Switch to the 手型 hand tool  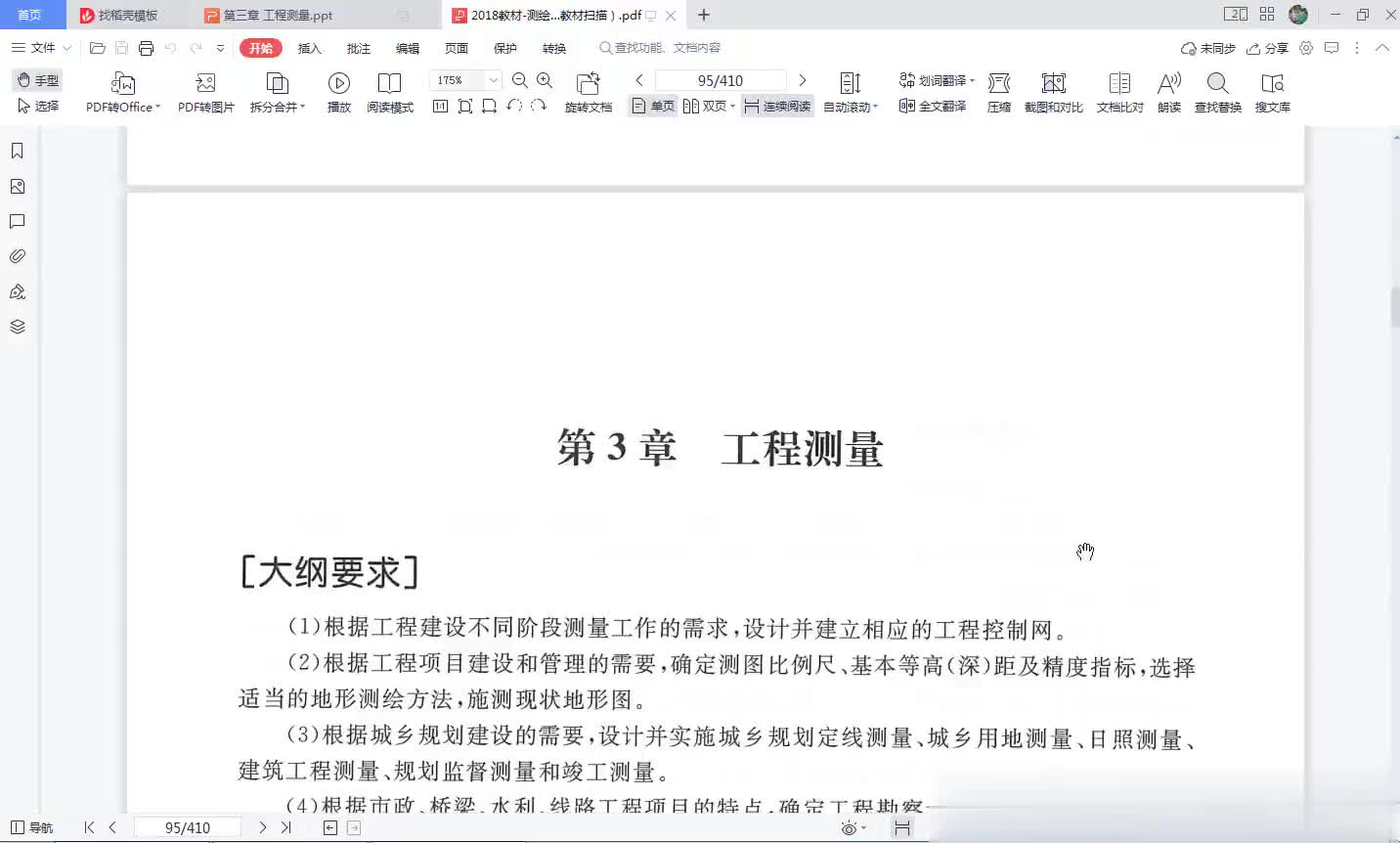coord(38,80)
